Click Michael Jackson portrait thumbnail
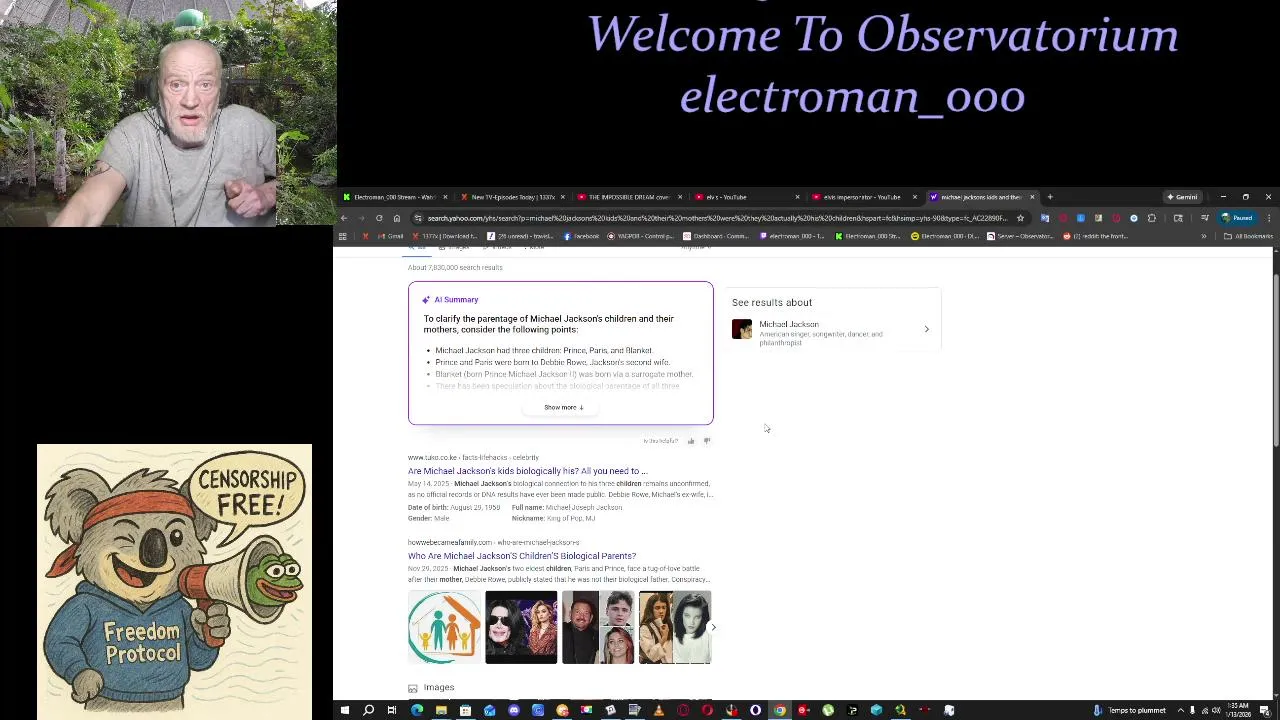Screen dimensions: 1280x720 742,329
